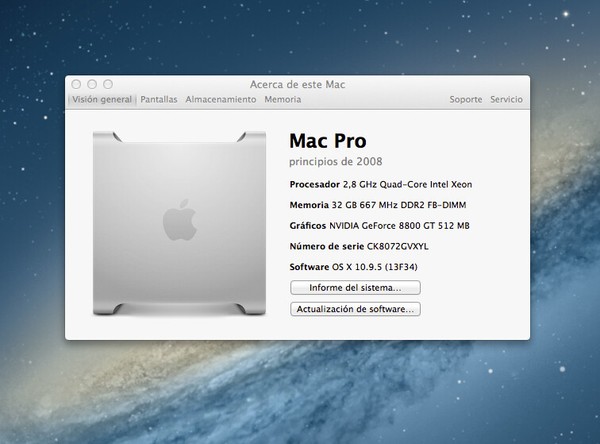
Task: Click memory value 32 GB 667 MHz DDR2 FB-DIMM
Action: (399, 205)
